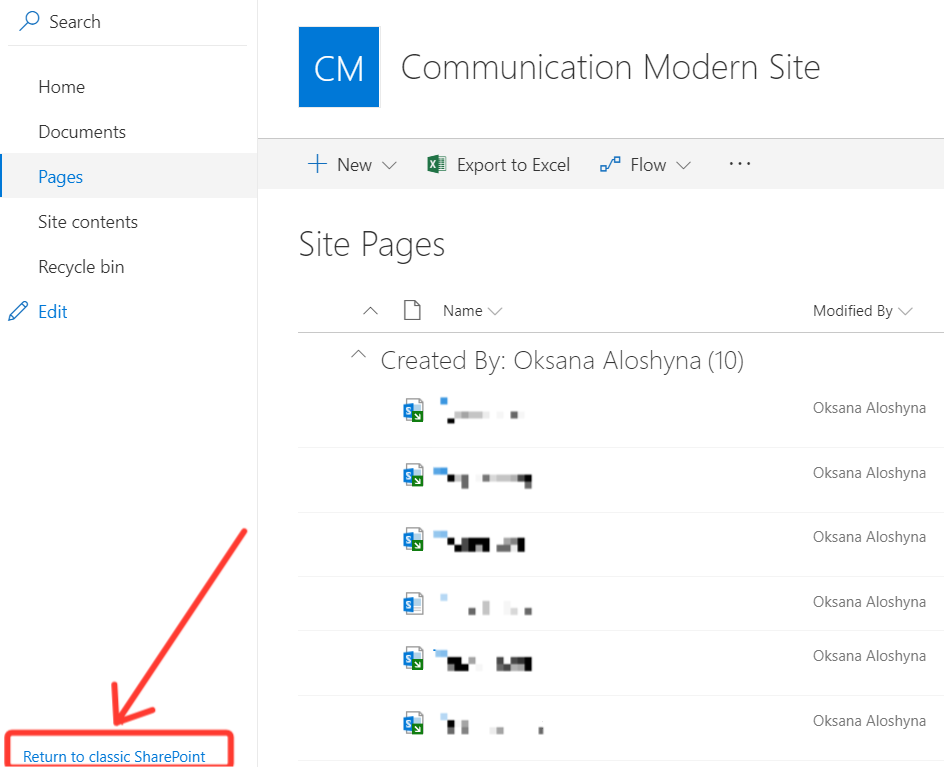Click the third page file icon
This screenshot has width=944, height=770.
point(413,539)
